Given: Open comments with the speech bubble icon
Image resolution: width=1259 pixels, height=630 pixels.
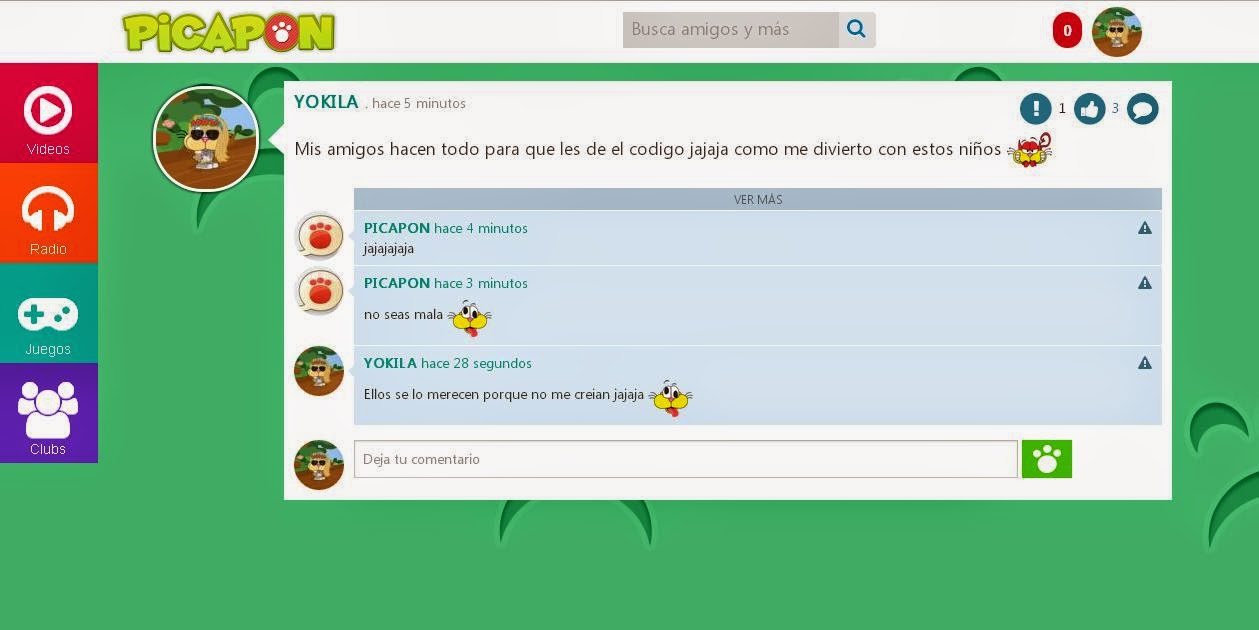Looking at the screenshot, I should click(x=1142, y=108).
